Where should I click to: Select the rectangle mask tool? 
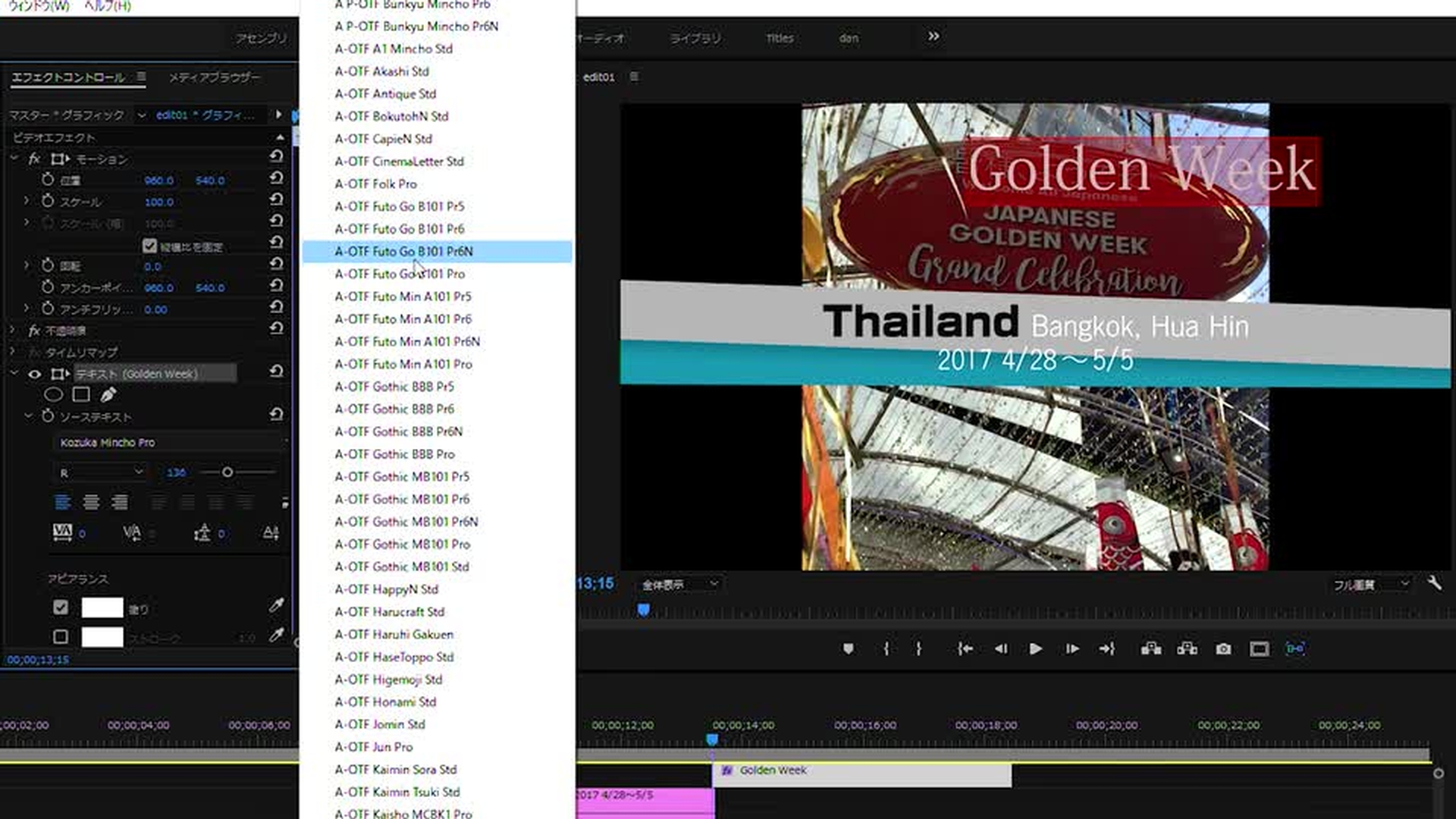(81, 394)
